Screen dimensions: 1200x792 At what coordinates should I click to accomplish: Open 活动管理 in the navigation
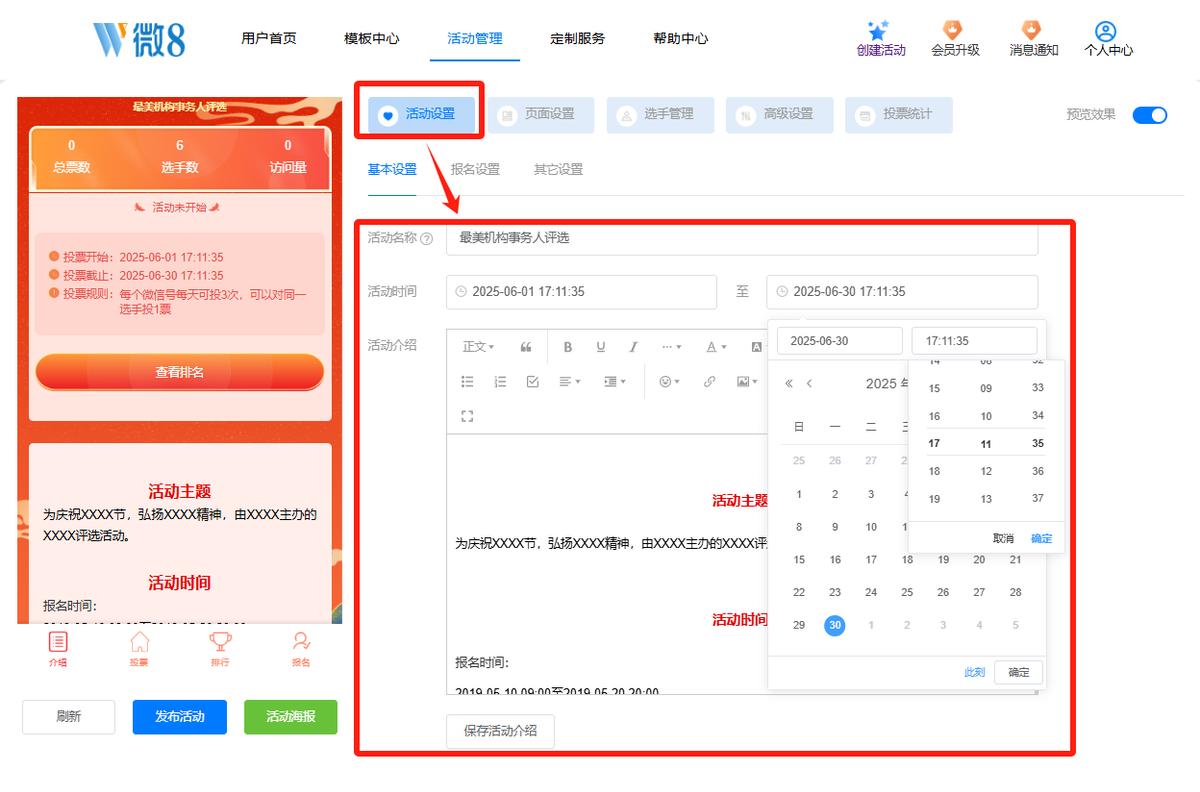(x=475, y=39)
